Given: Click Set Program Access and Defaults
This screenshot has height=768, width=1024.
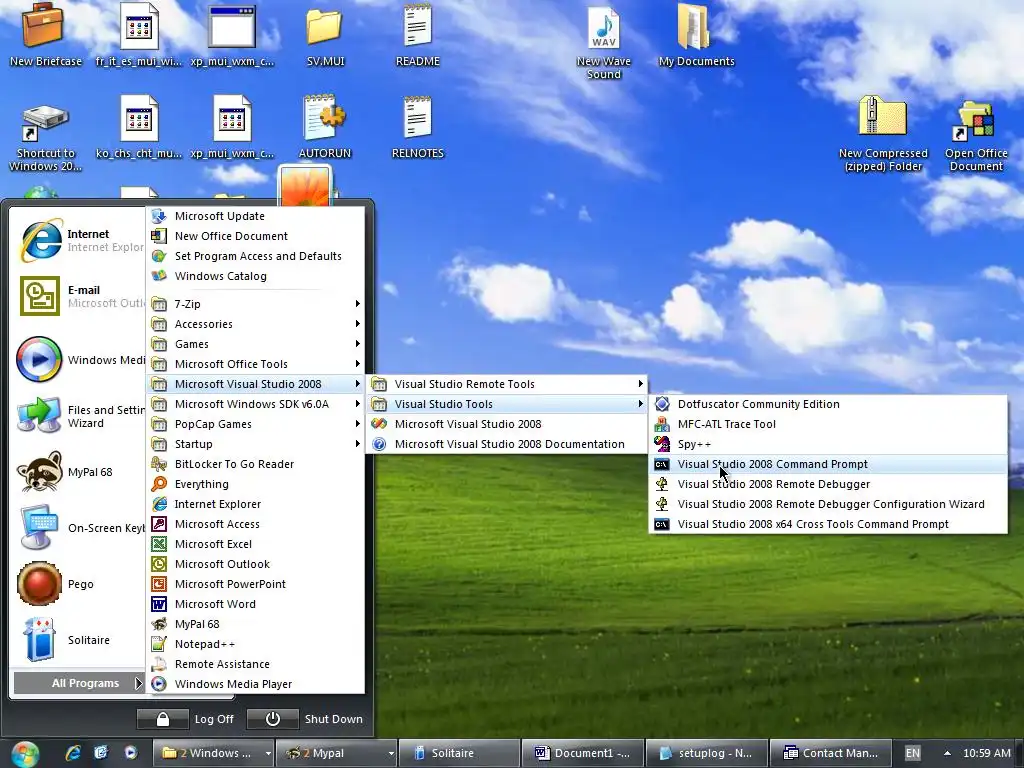Looking at the screenshot, I should [x=256, y=256].
